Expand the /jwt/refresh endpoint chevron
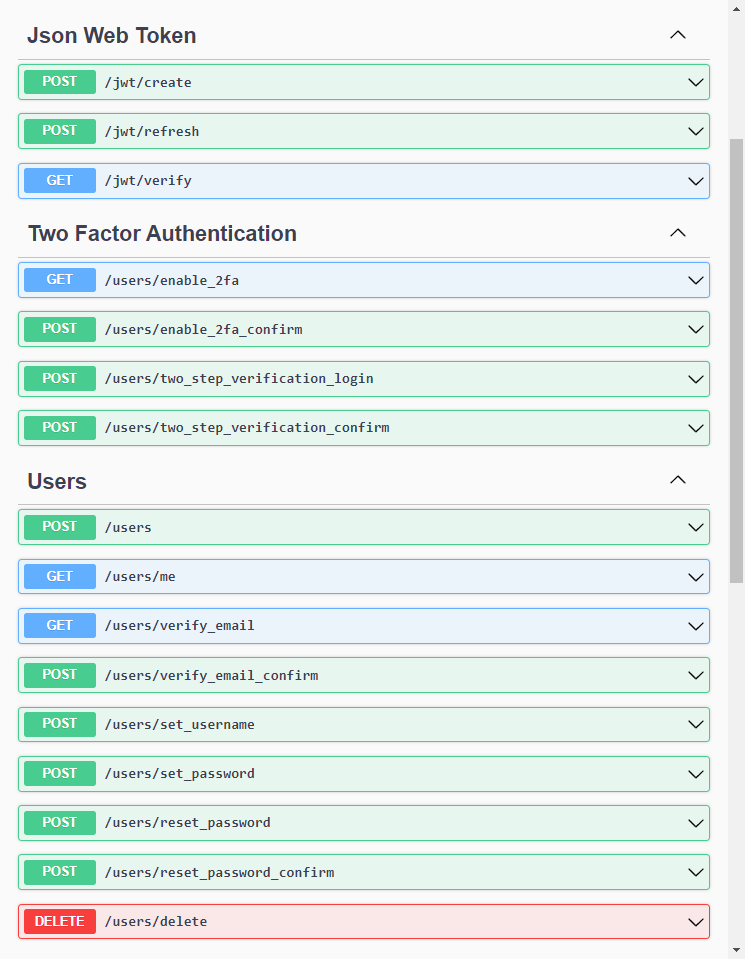 pos(696,131)
